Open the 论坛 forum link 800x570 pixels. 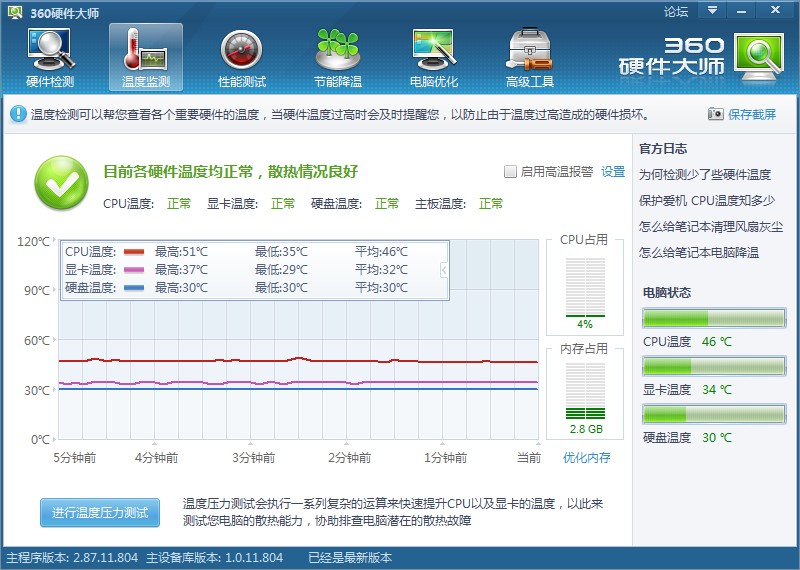[x=676, y=12]
